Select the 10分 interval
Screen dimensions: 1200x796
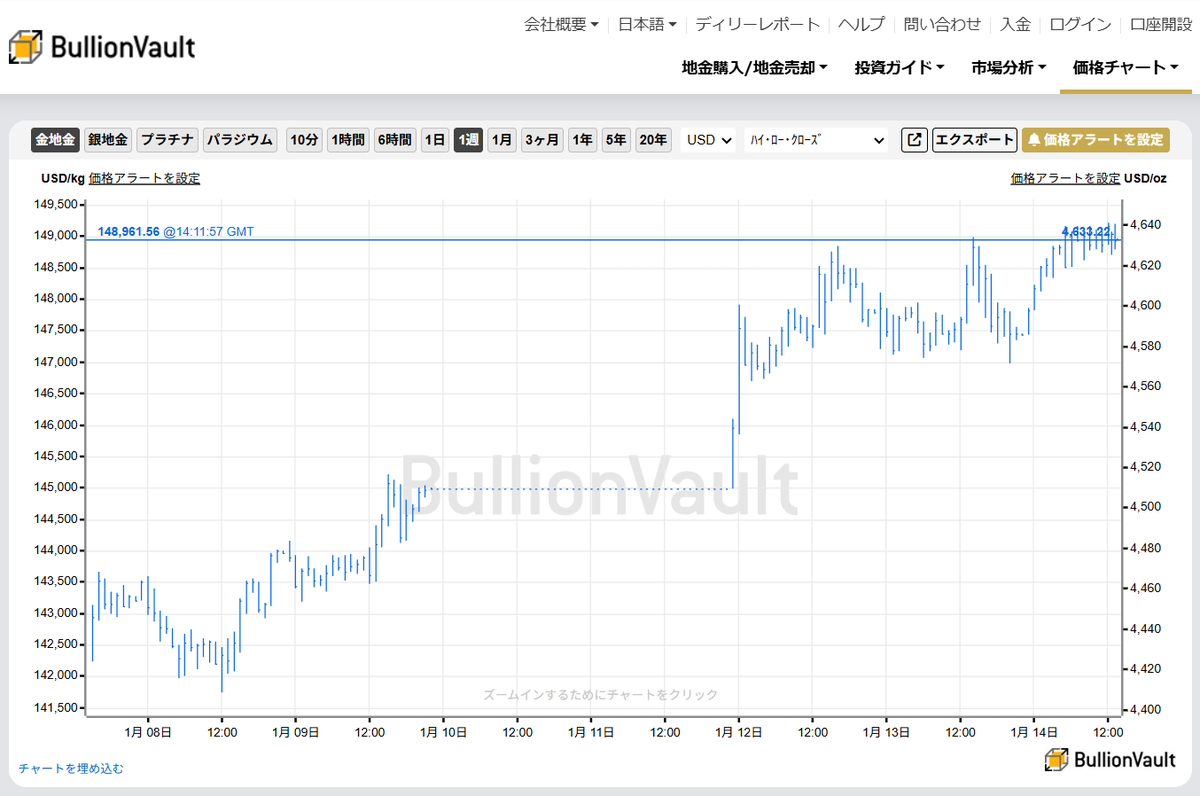click(x=304, y=140)
